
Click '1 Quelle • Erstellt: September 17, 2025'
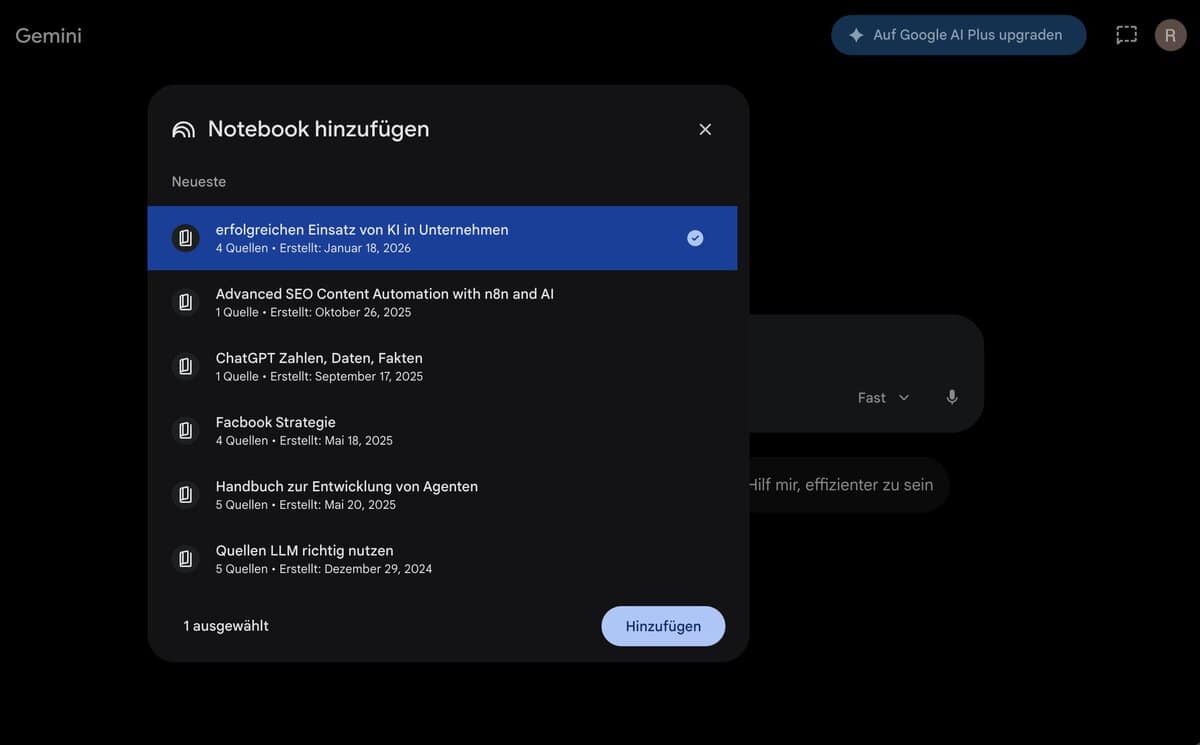click(319, 376)
